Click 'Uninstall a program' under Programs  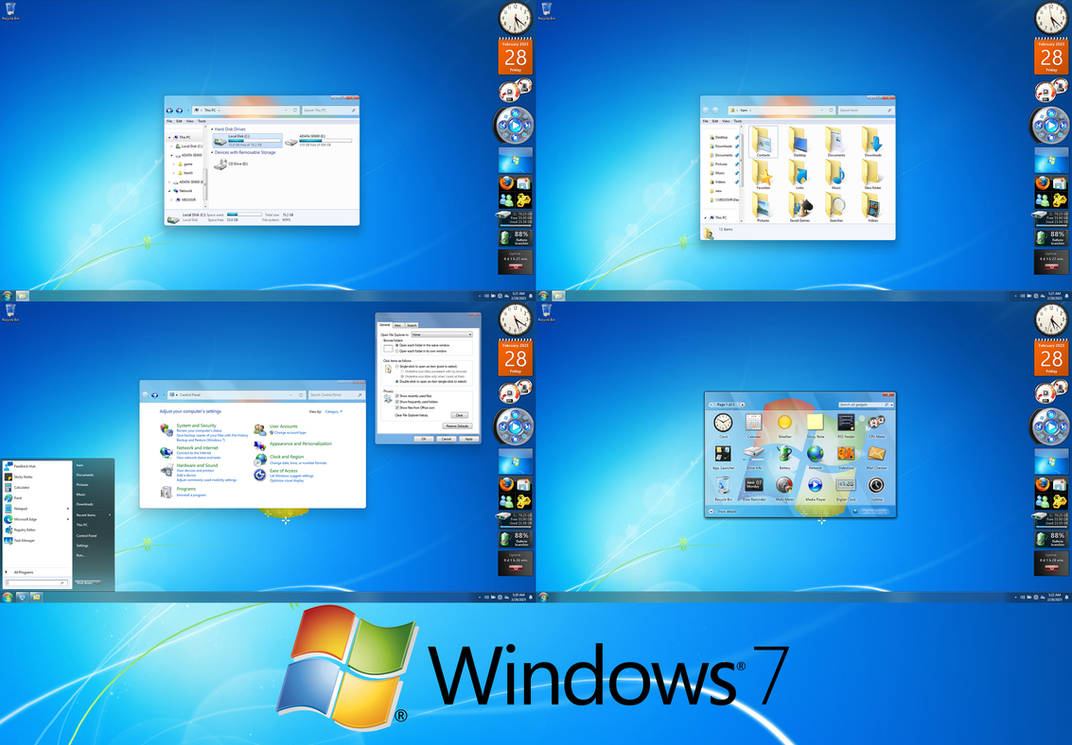coord(191,495)
